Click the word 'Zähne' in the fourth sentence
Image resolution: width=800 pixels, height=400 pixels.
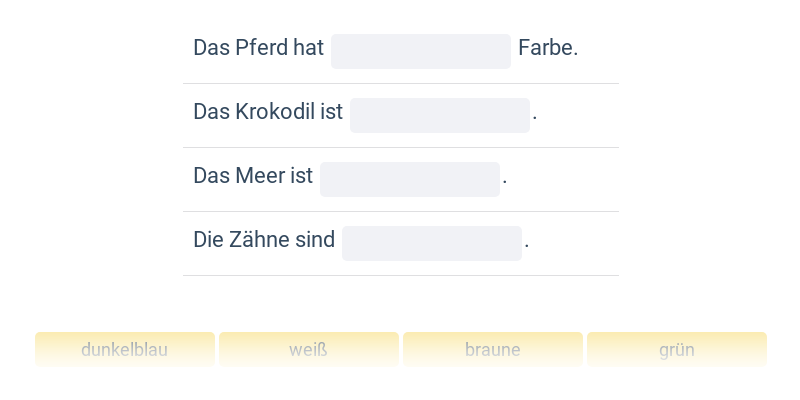[262, 240]
